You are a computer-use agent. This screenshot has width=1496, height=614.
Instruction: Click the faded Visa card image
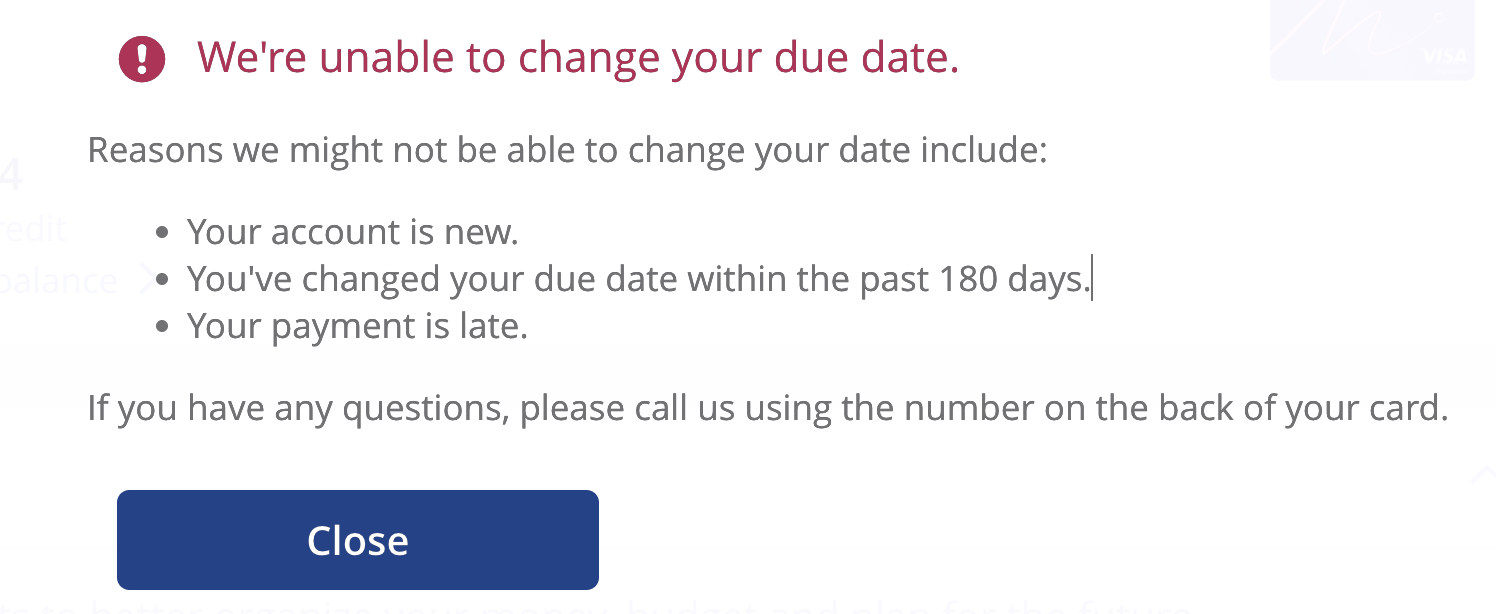1371,38
